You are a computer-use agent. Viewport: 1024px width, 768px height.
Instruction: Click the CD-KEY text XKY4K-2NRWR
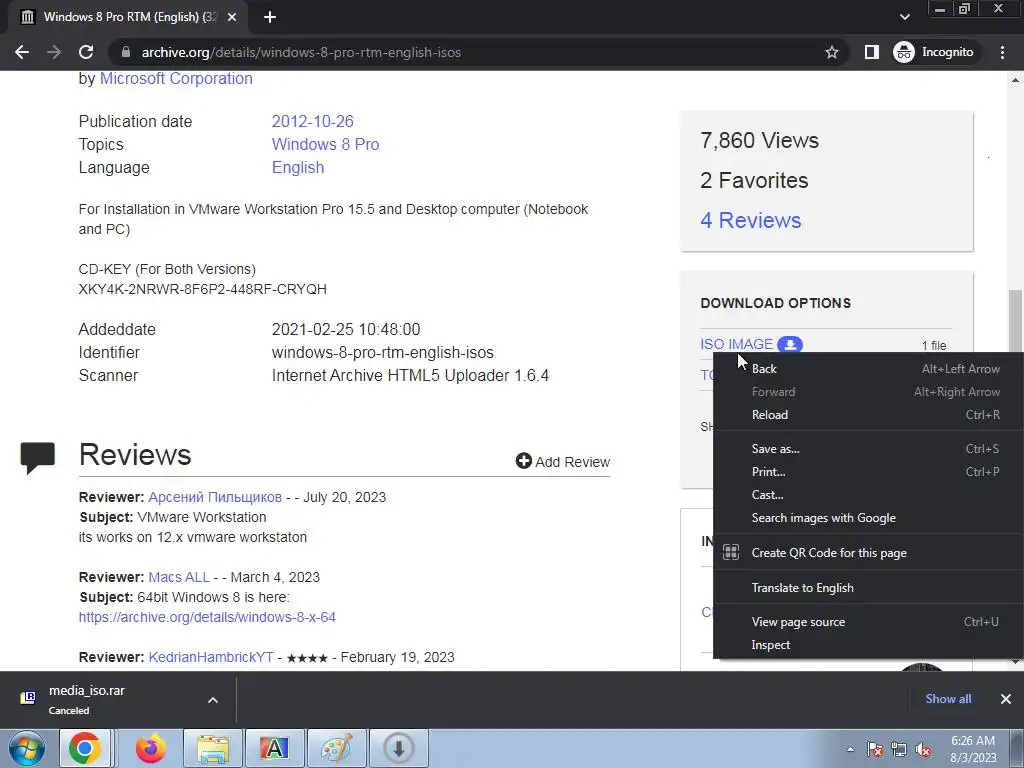tap(202, 289)
